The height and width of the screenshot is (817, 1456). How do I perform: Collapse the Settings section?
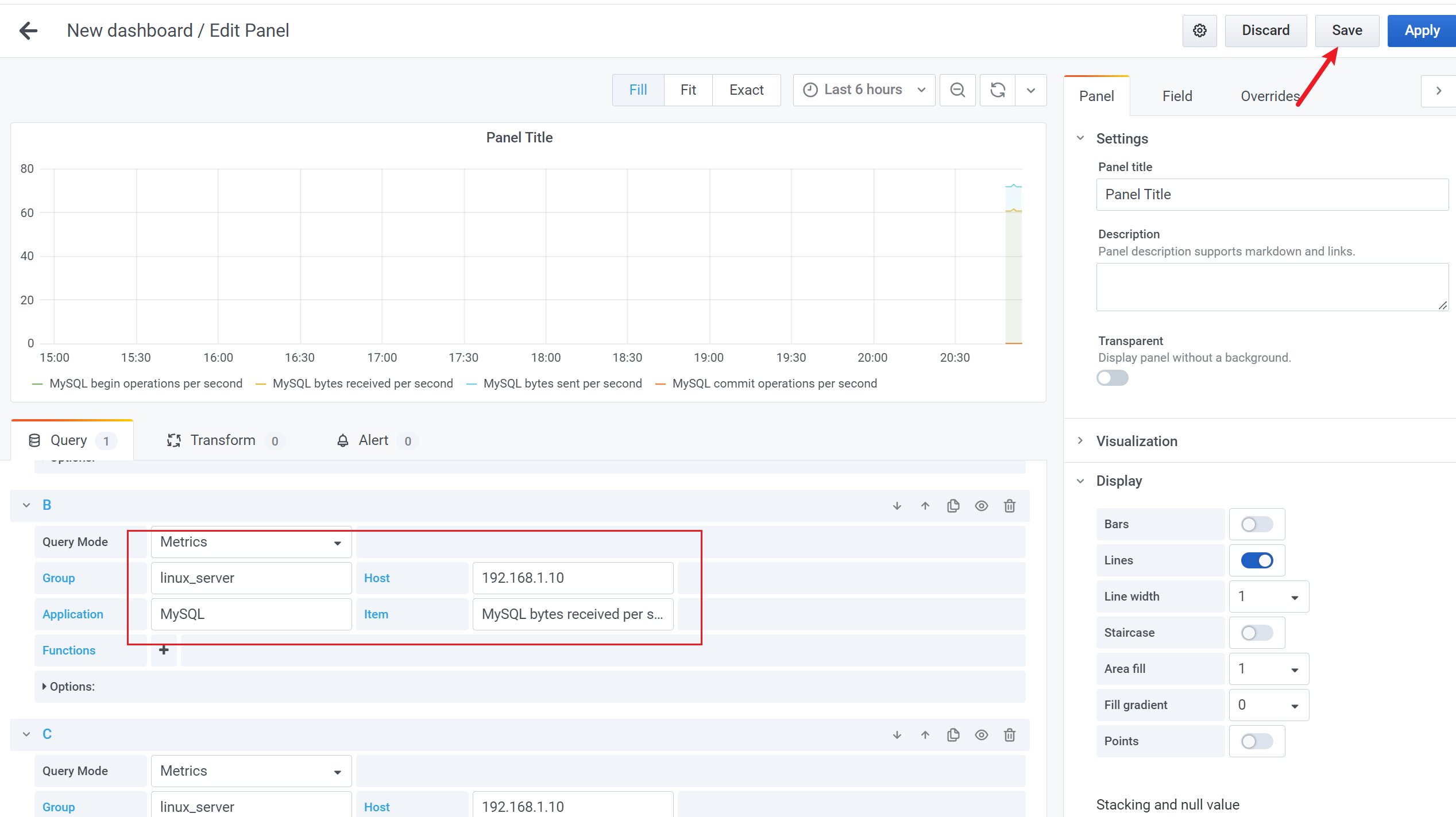[1080, 138]
